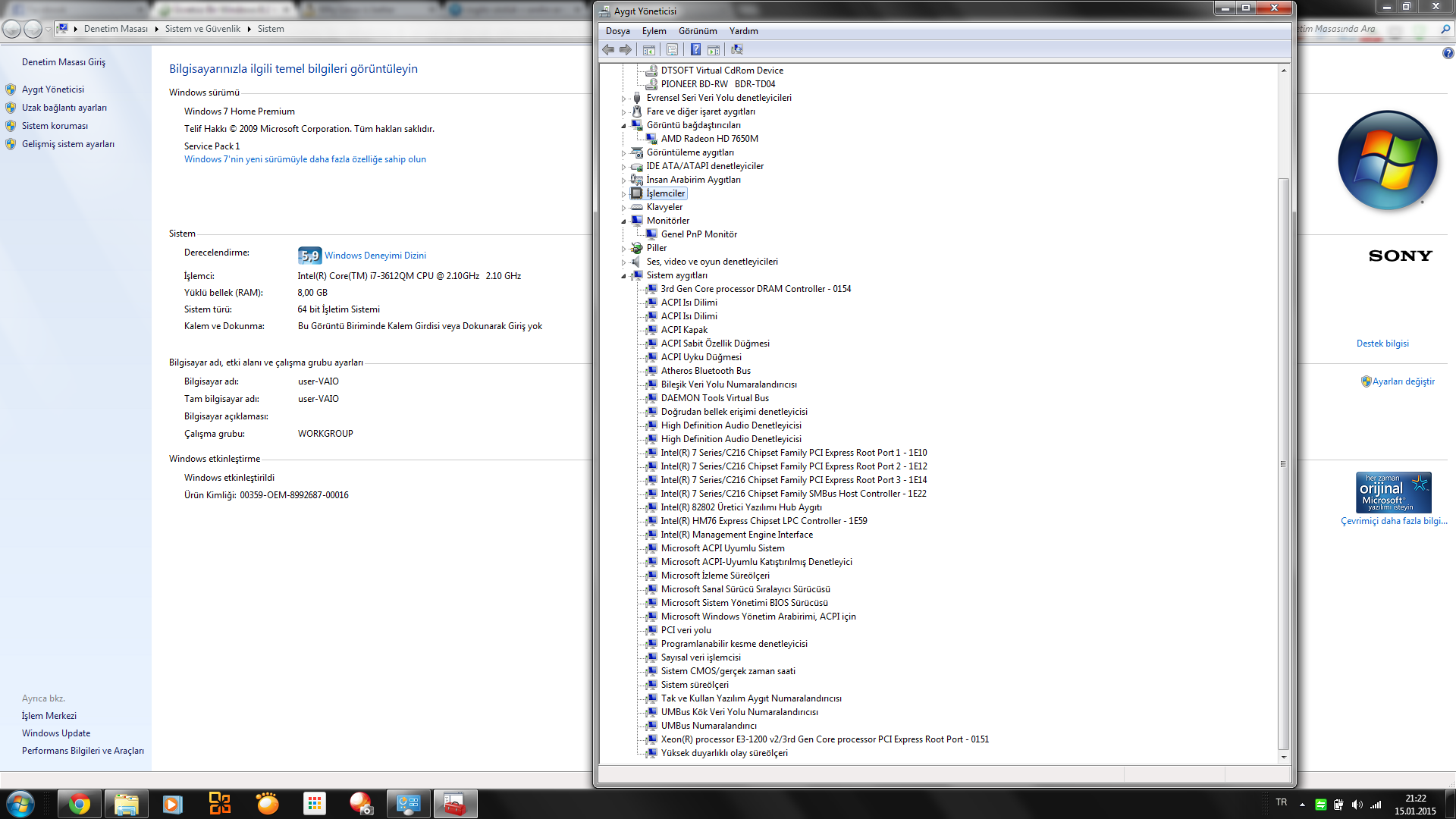Click Denetim Masası breadcrumb

tap(116, 29)
